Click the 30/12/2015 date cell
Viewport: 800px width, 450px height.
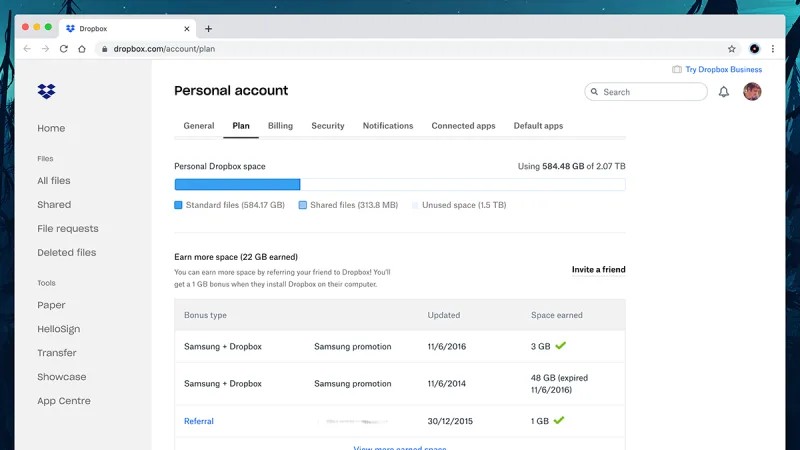[x=450, y=421]
